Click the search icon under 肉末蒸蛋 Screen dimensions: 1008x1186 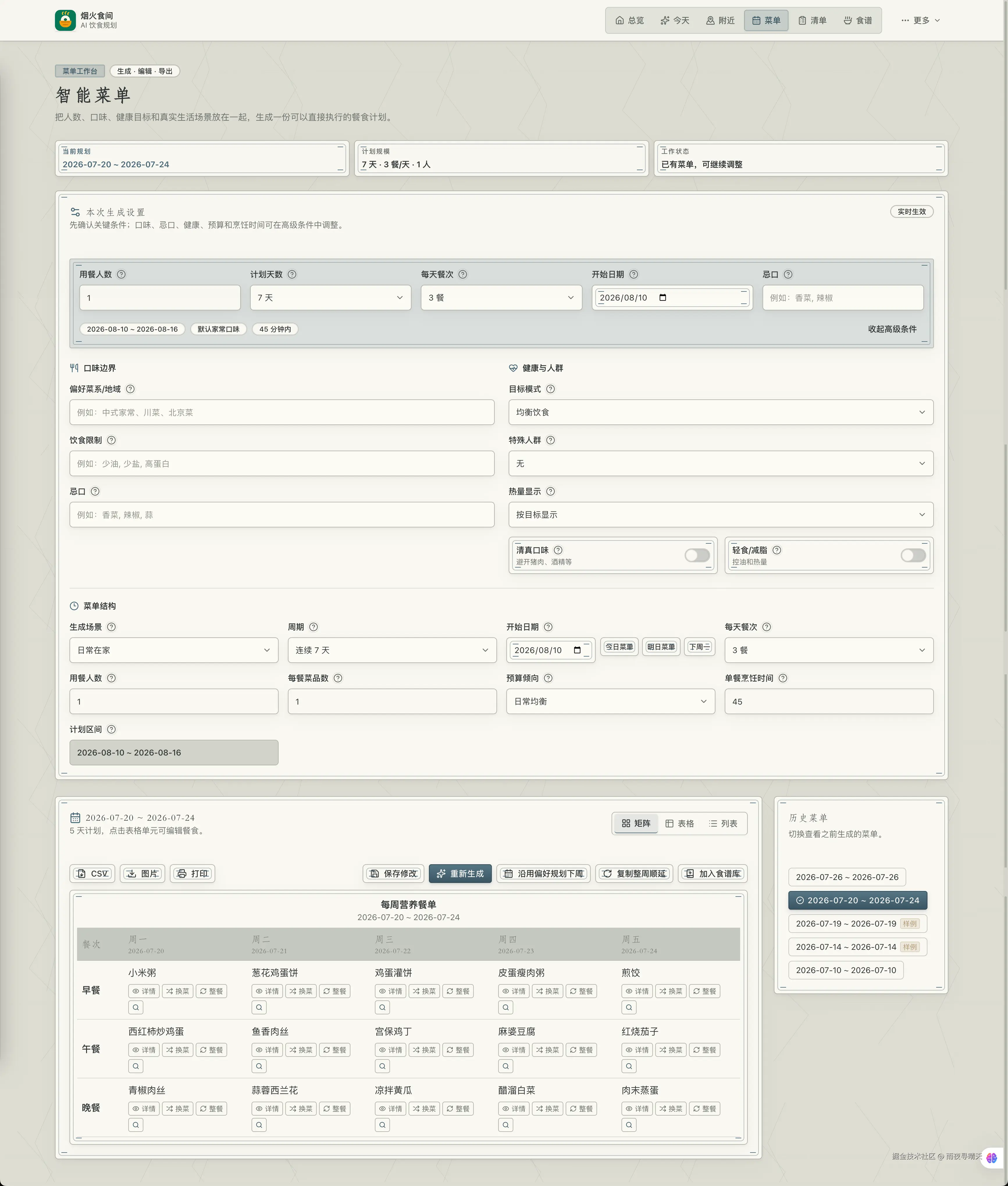point(628,1125)
